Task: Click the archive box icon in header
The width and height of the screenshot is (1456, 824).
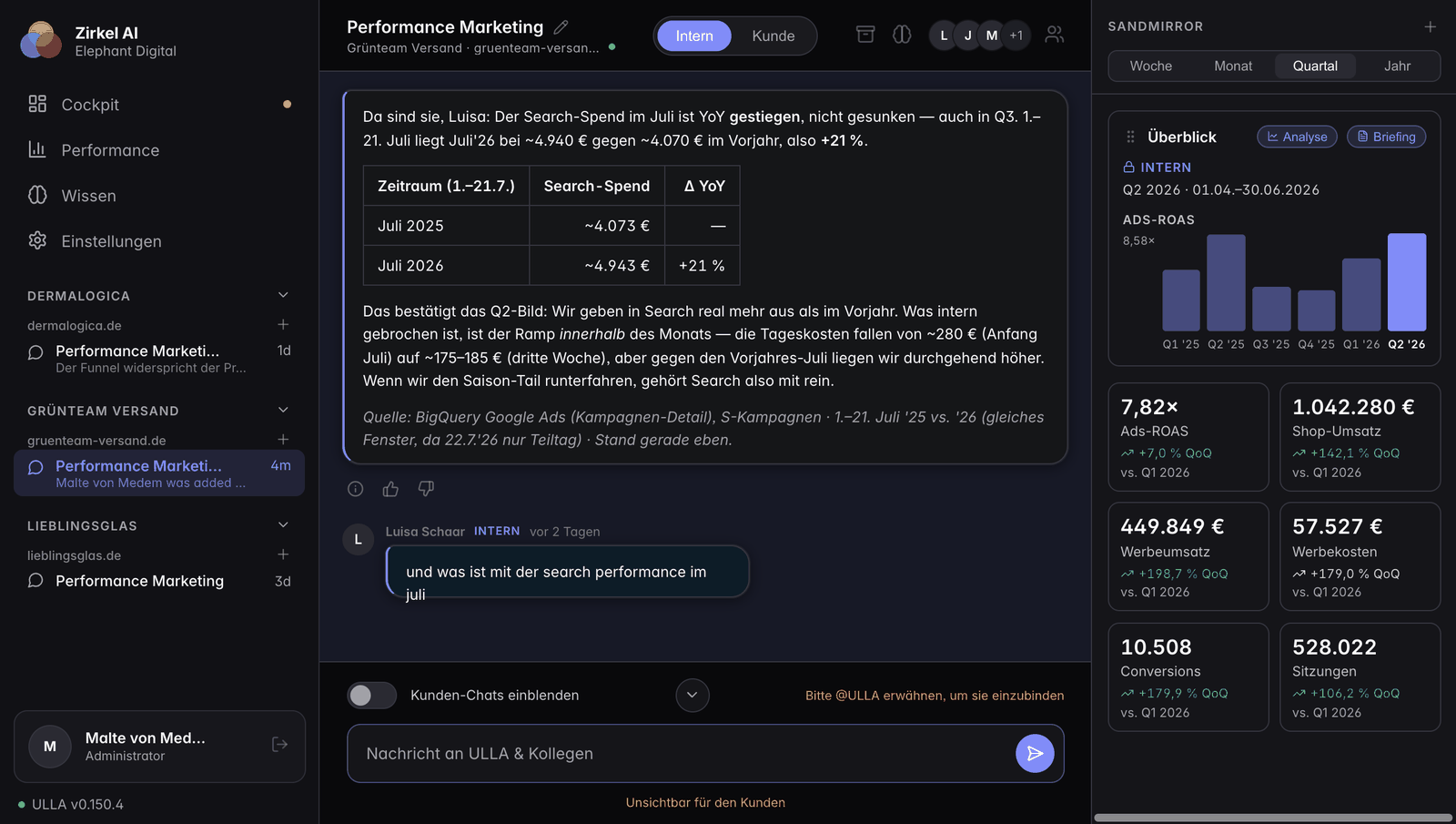Action: click(x=865, y=35)
